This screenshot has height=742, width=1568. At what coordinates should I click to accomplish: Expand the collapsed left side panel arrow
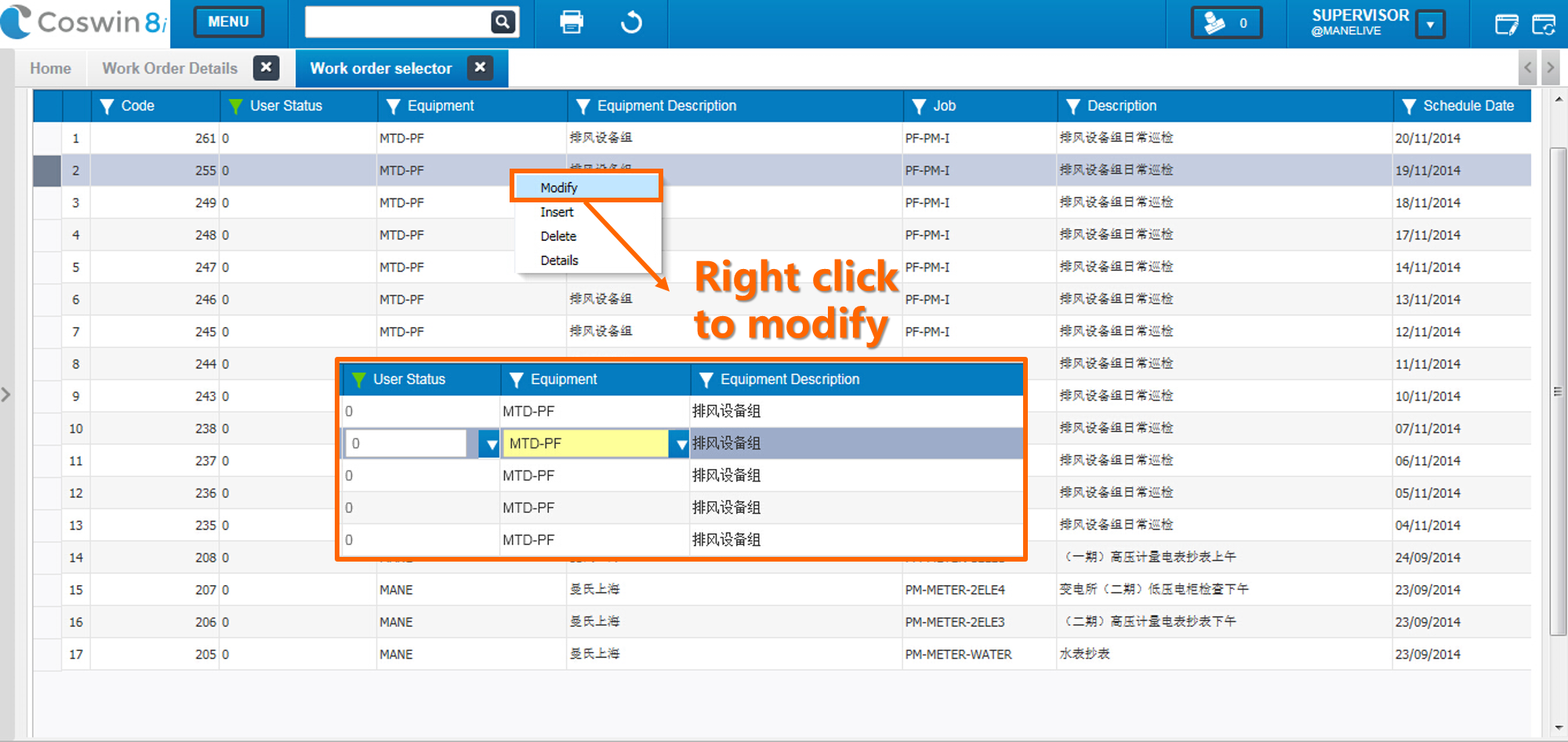coord(6,395)
